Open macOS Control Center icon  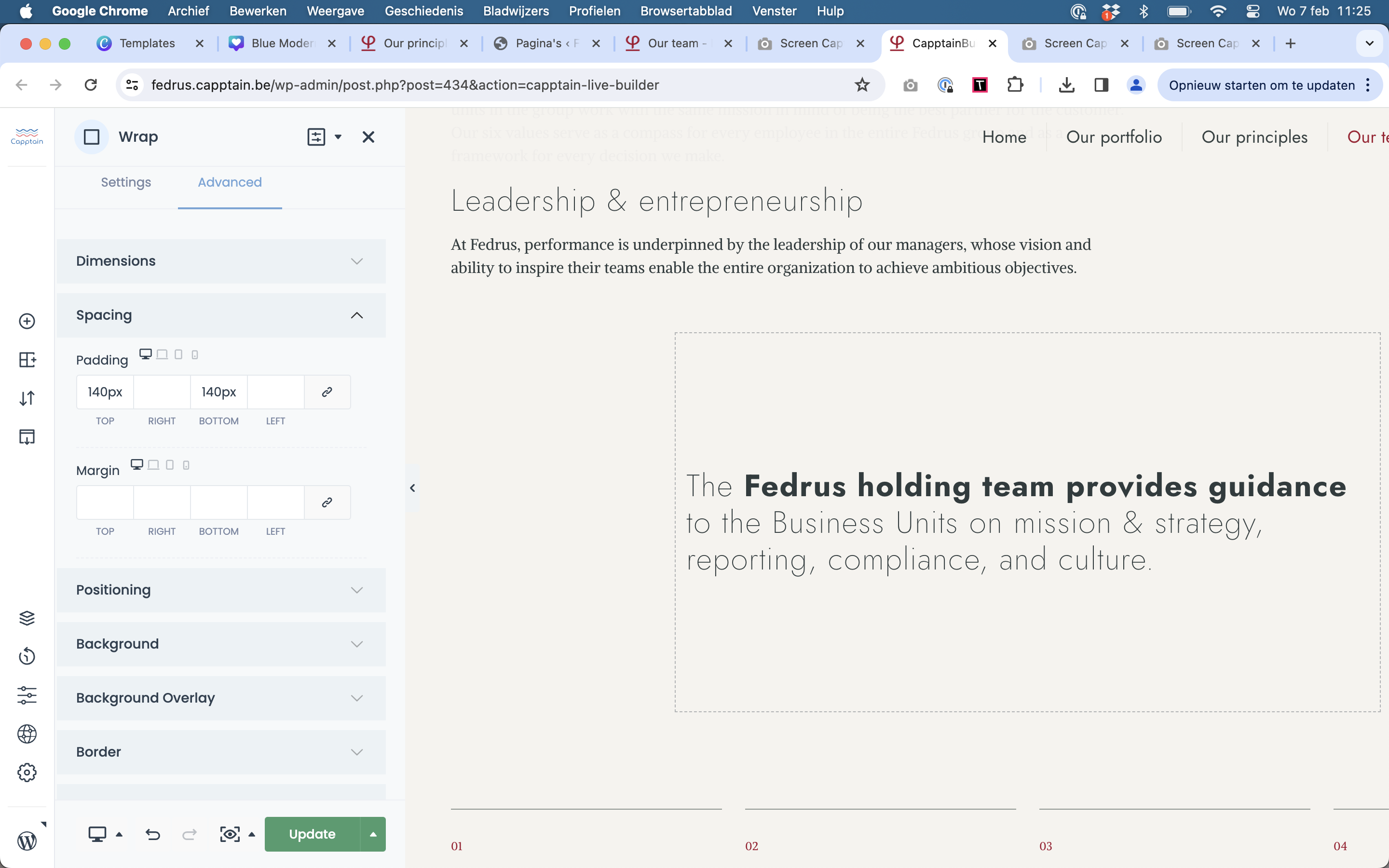click(x=1253, y=12)
